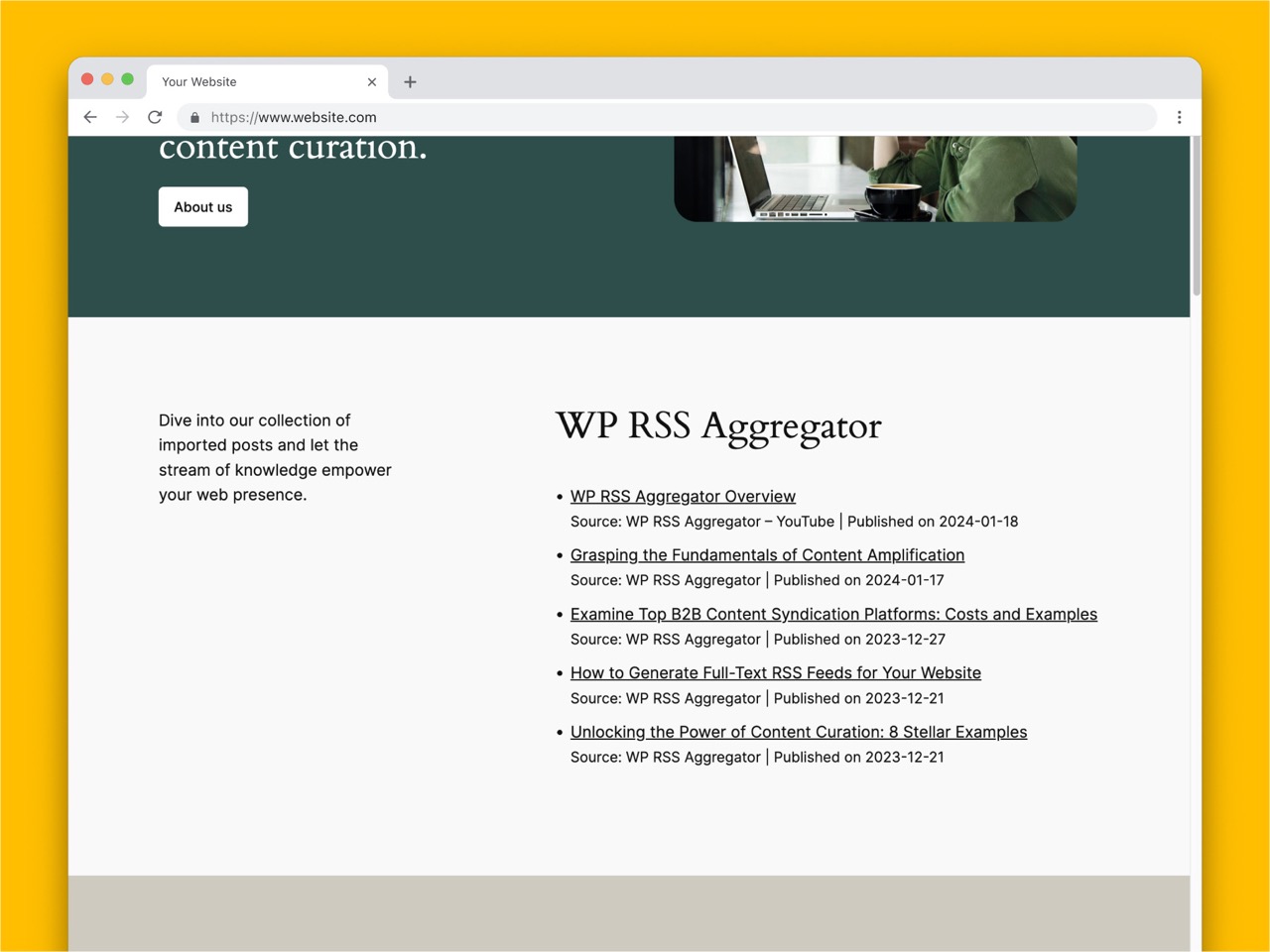
Task: Click the text Published on 2023-12-27
Action: pos(859,640)
